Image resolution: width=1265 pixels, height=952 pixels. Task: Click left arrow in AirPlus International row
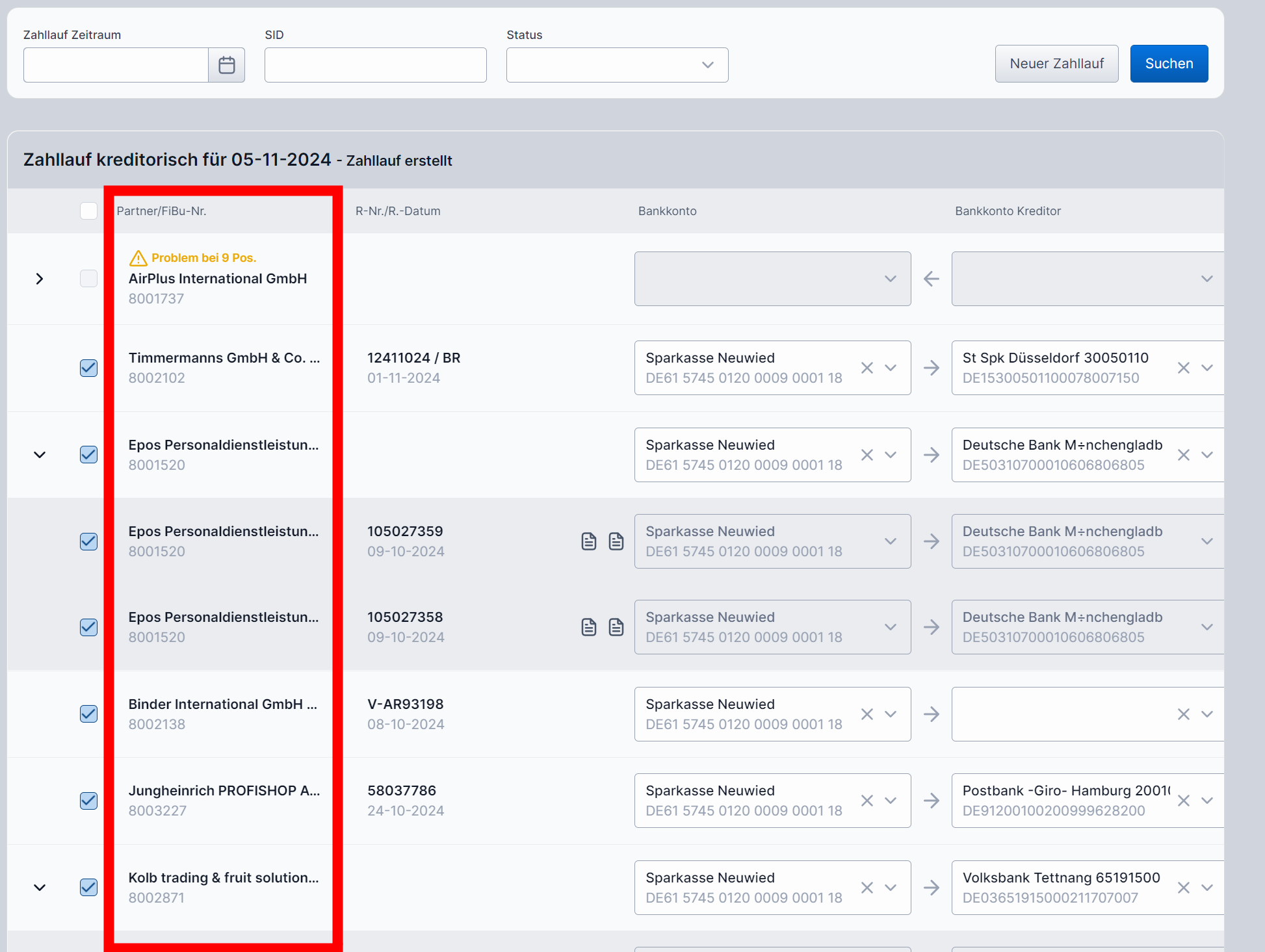point(932,279)
